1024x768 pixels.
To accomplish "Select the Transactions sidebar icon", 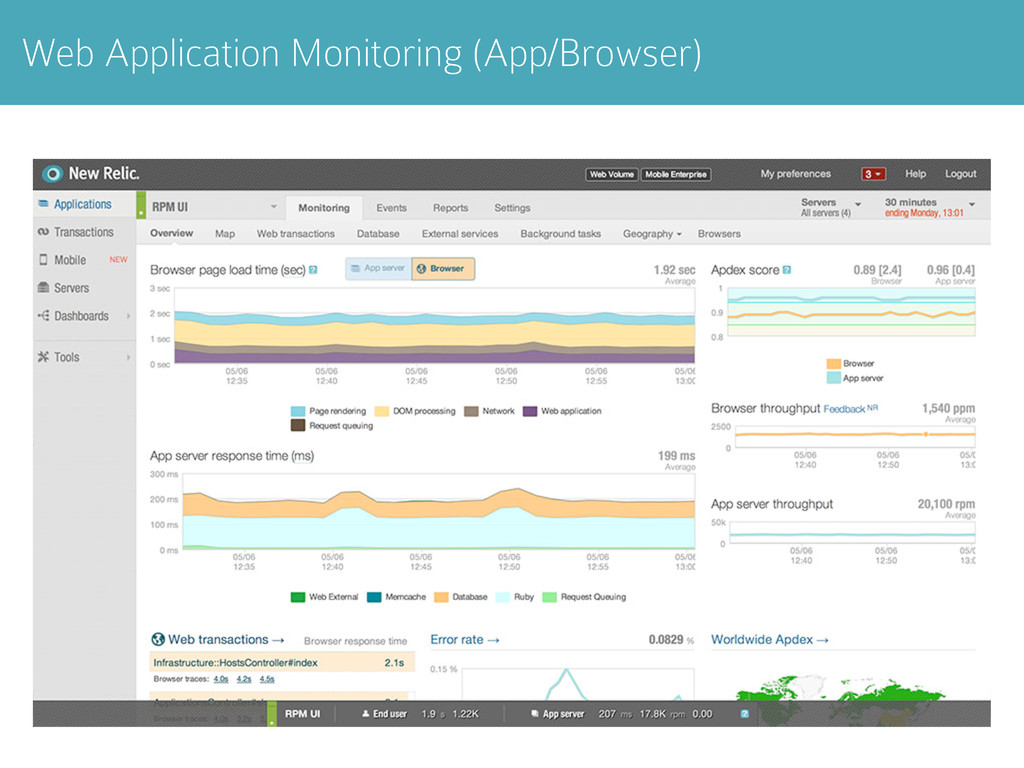I will [43, 232].
